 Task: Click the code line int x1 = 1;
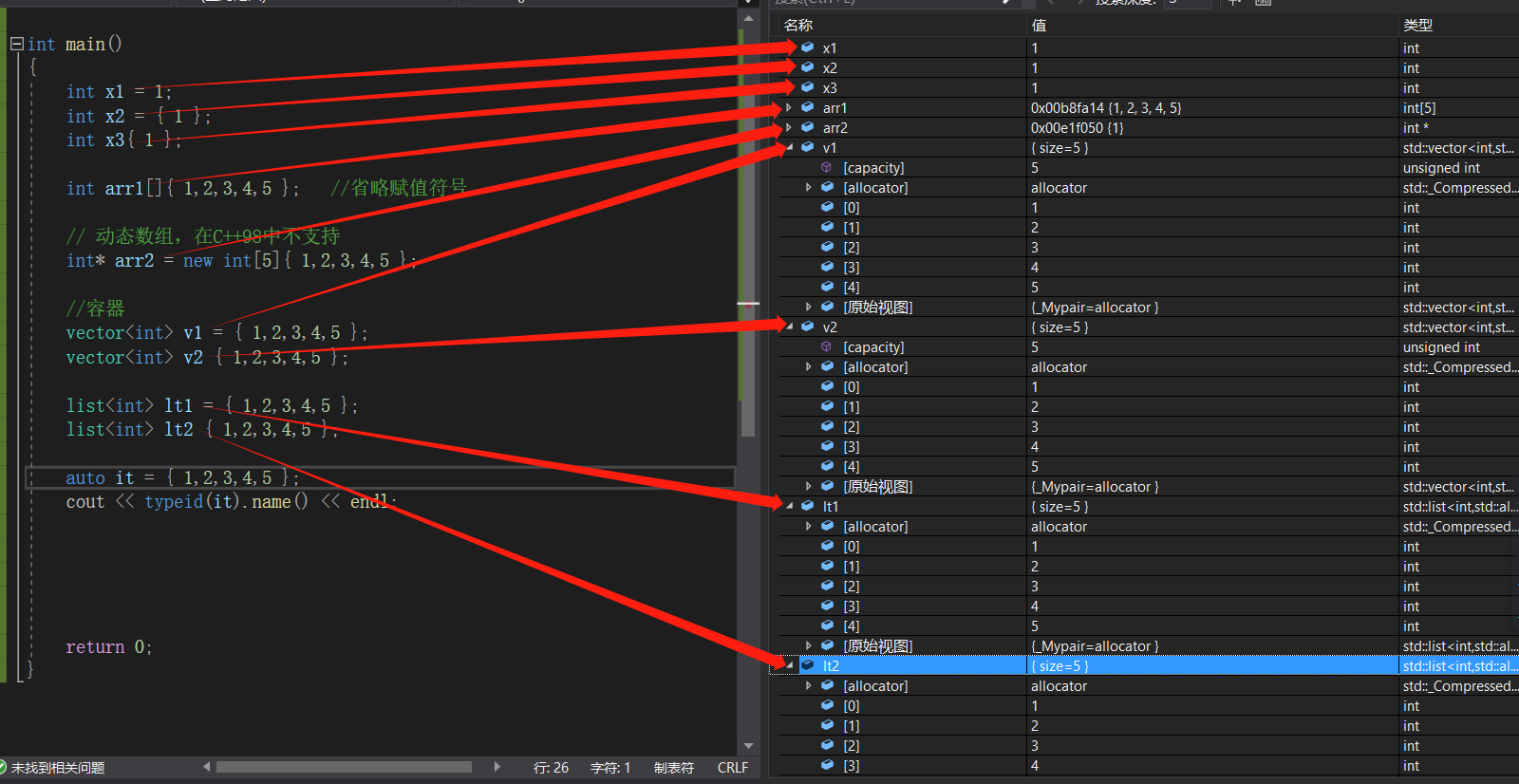pos(119,92)
